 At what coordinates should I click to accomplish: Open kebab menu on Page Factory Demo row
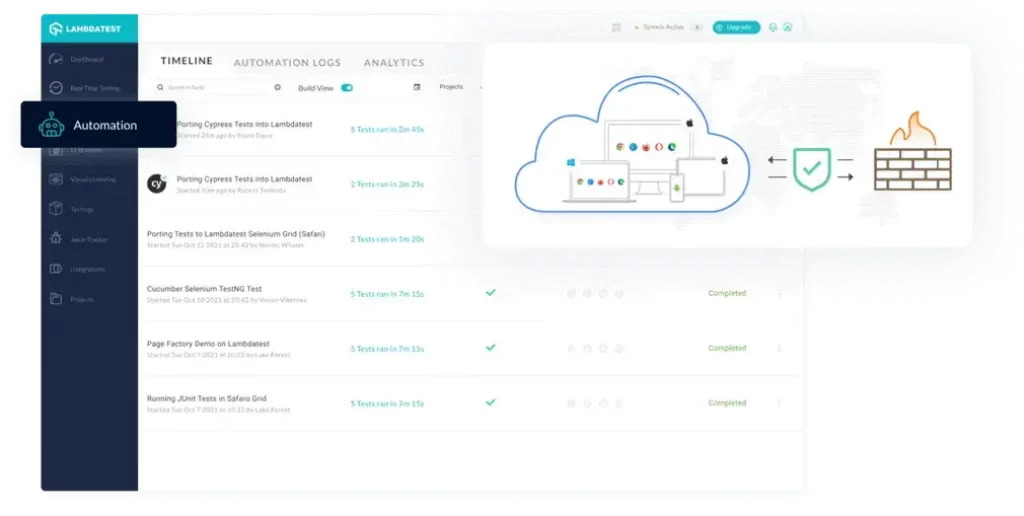click(x=779, y=348)
